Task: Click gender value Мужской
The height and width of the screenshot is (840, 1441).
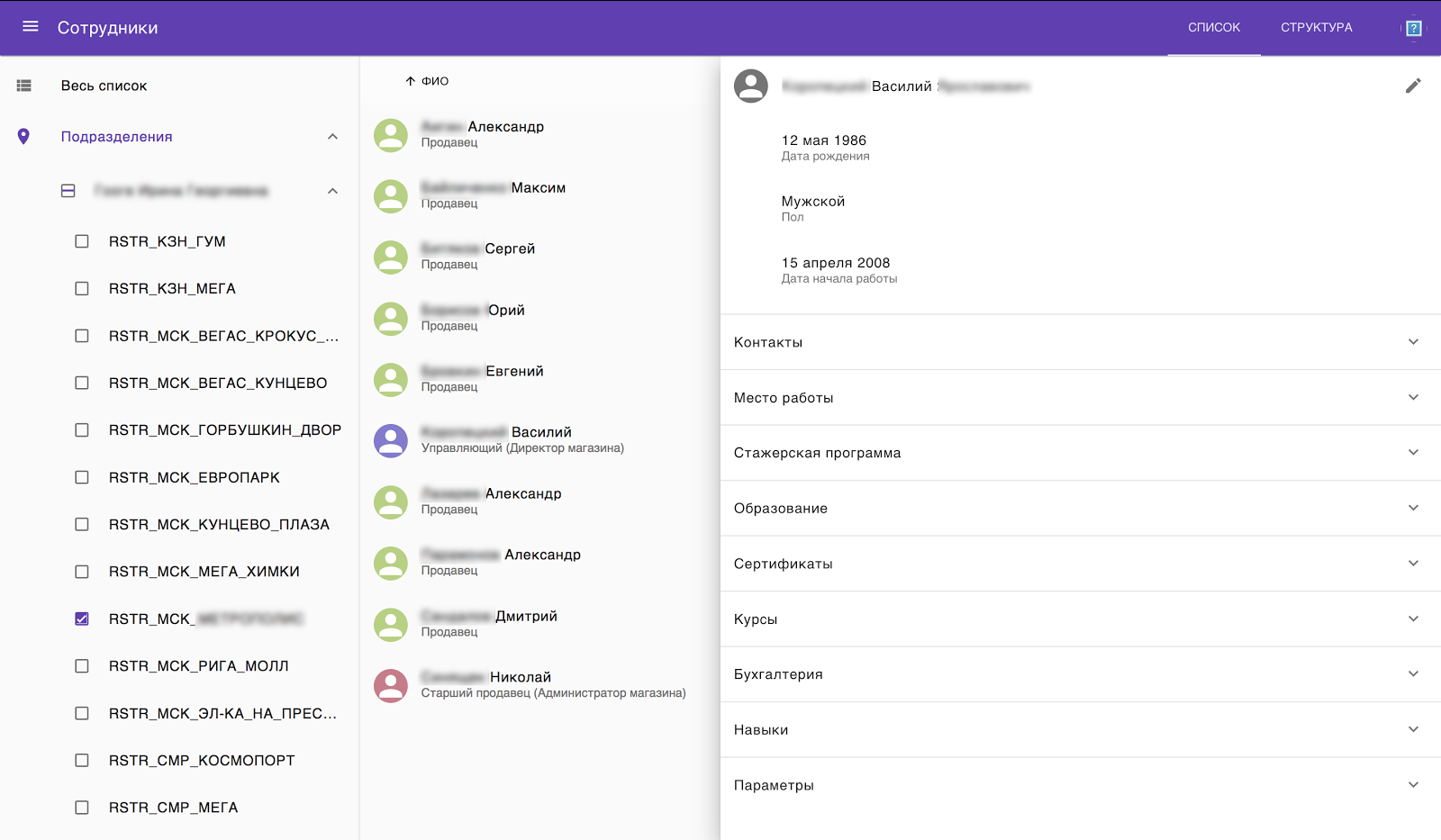Action: coord(813,202)
